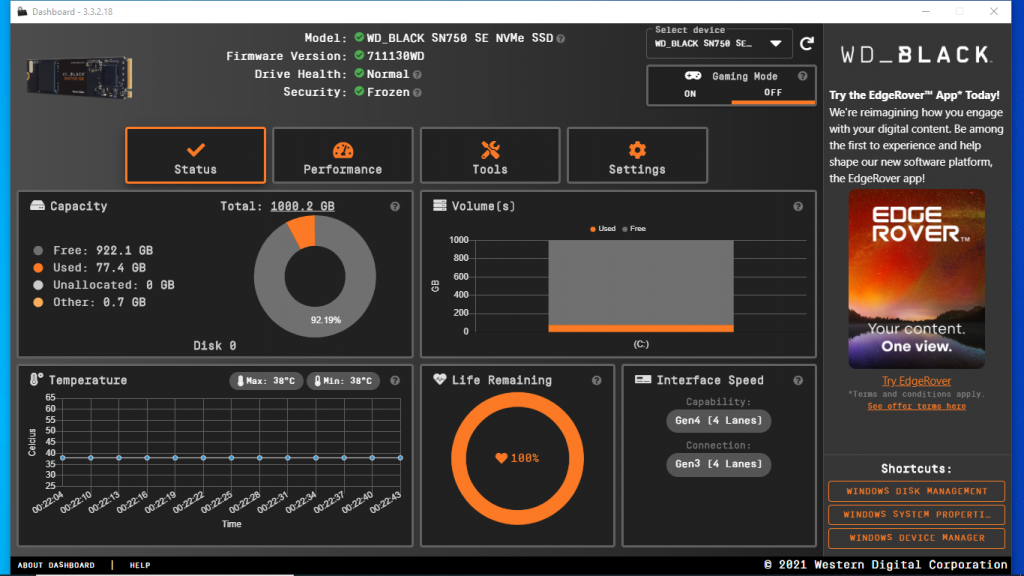Turn Gaming Mode ON
The image size is (1024, 576).
690,93
